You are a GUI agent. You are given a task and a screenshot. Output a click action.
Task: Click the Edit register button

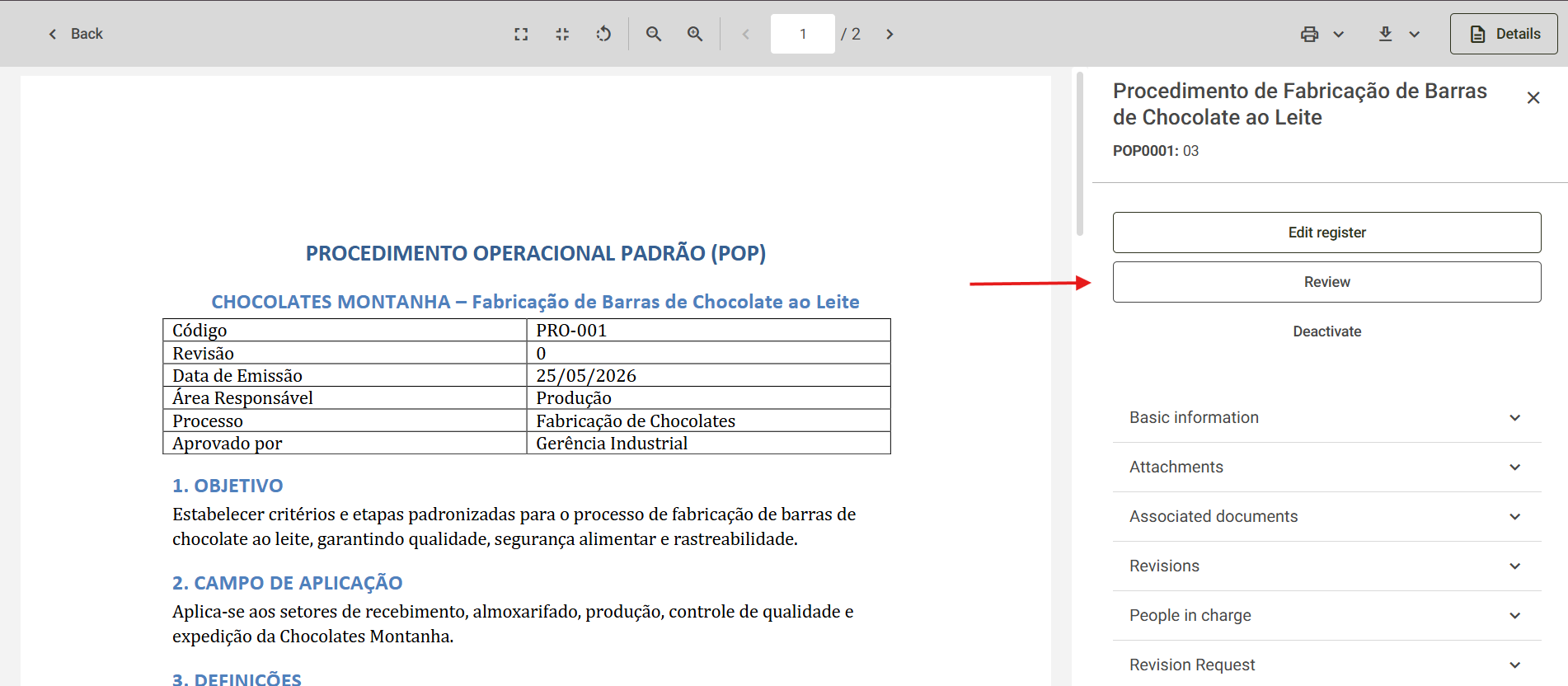coord(1326,233)
